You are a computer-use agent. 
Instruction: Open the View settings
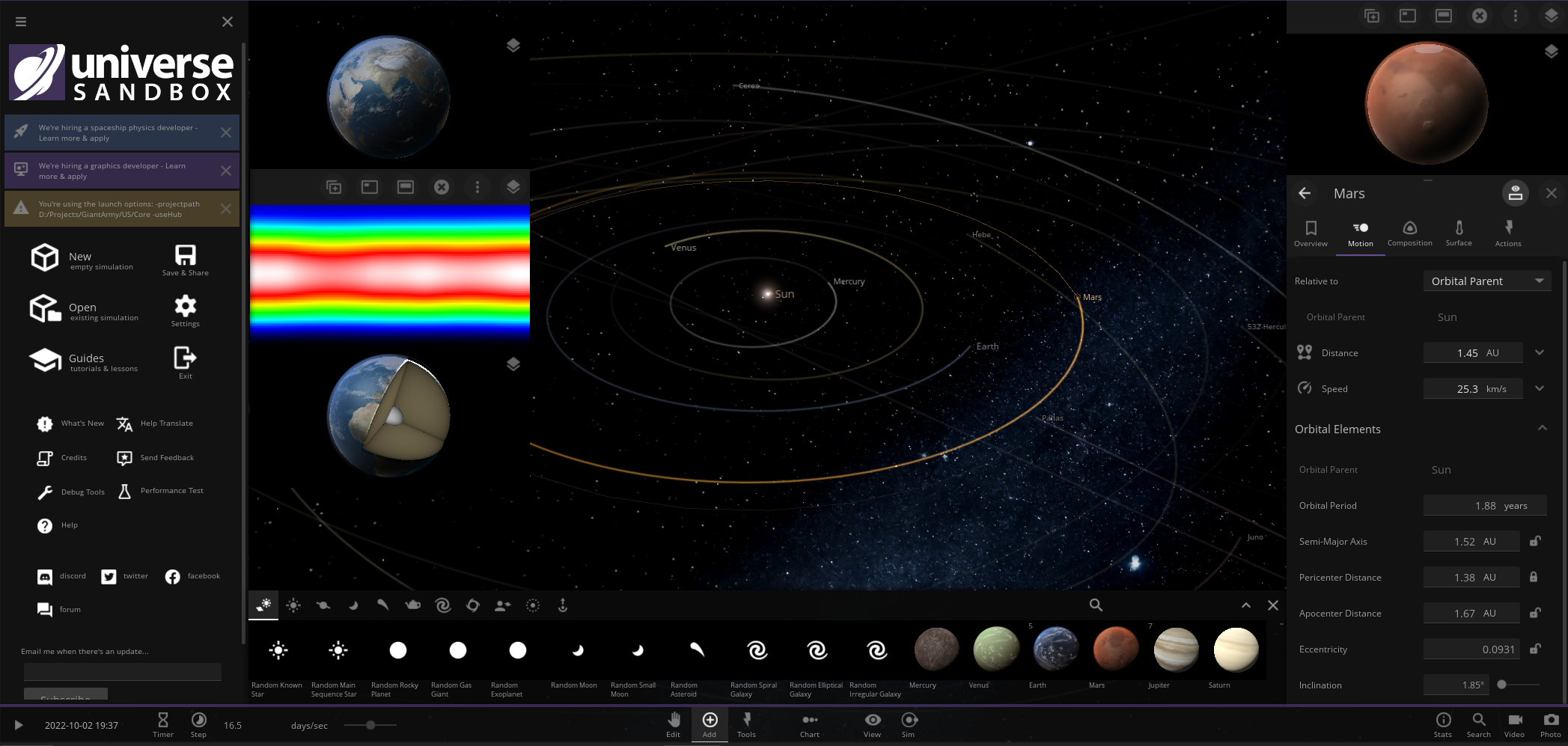click(872, 724)
